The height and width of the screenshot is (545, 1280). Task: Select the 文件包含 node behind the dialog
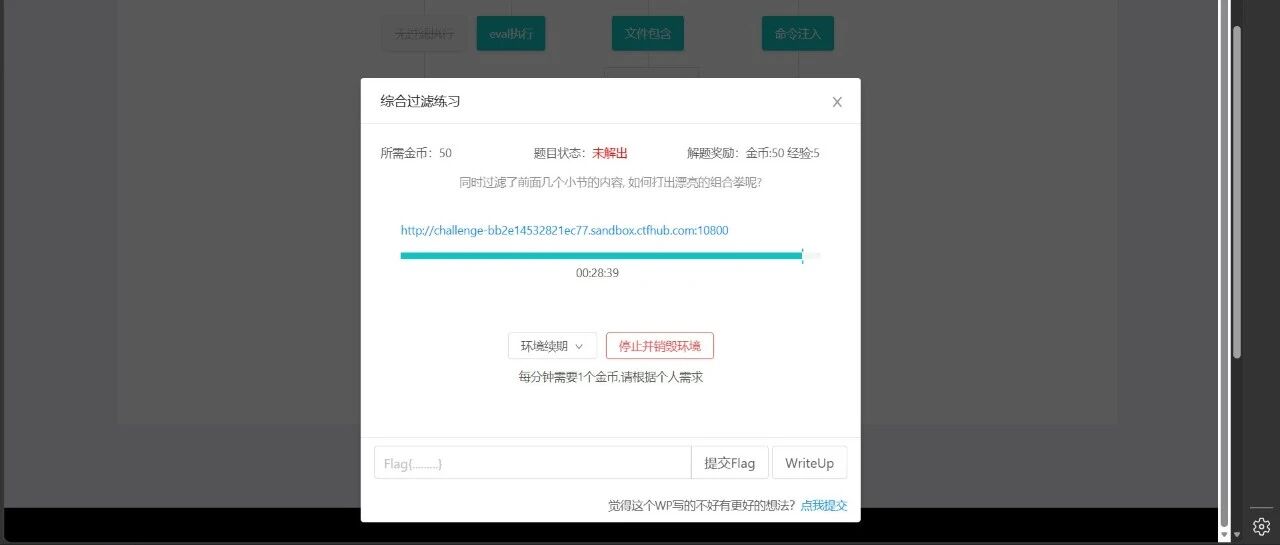point(648,33)
